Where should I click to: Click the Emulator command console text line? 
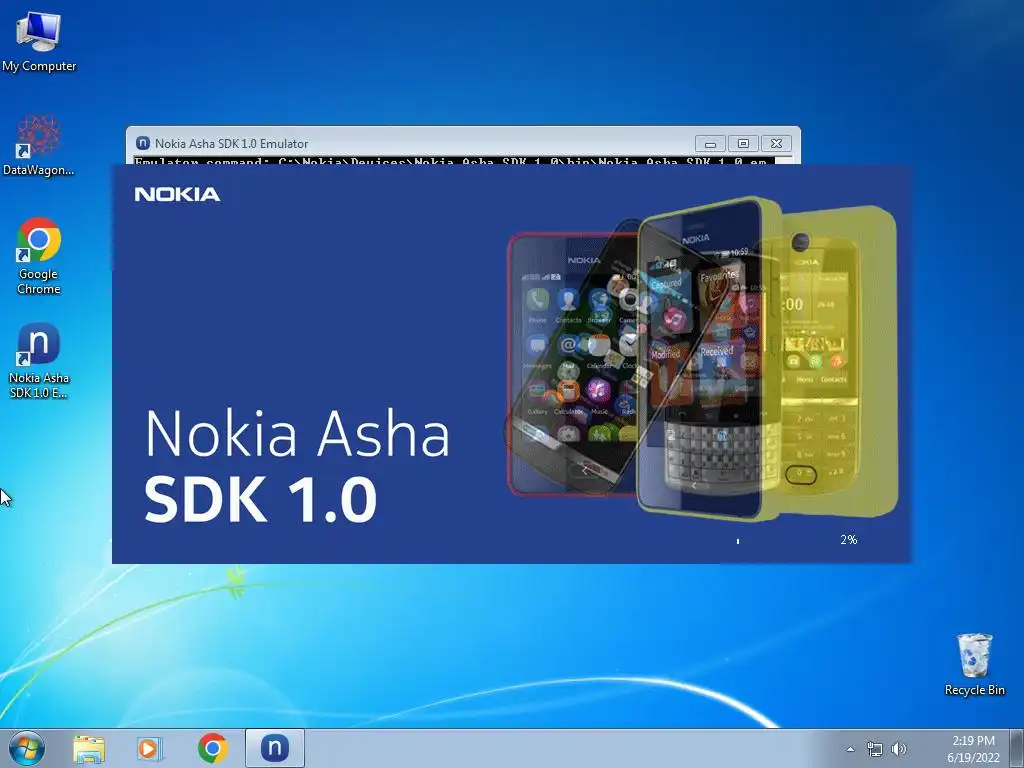pyautogui.click(x=451, y=161)
